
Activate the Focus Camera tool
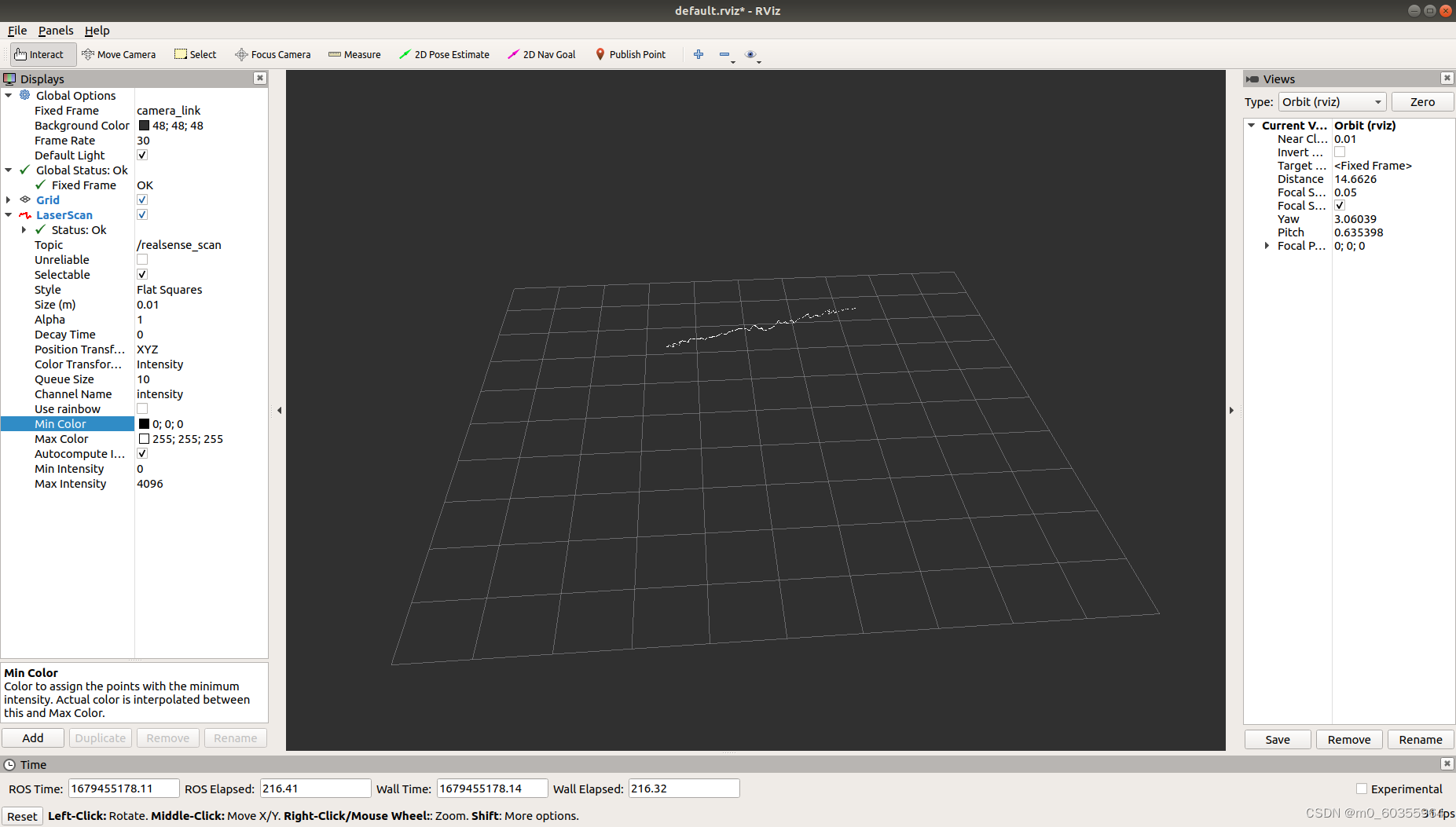click(x=273, y=54)
